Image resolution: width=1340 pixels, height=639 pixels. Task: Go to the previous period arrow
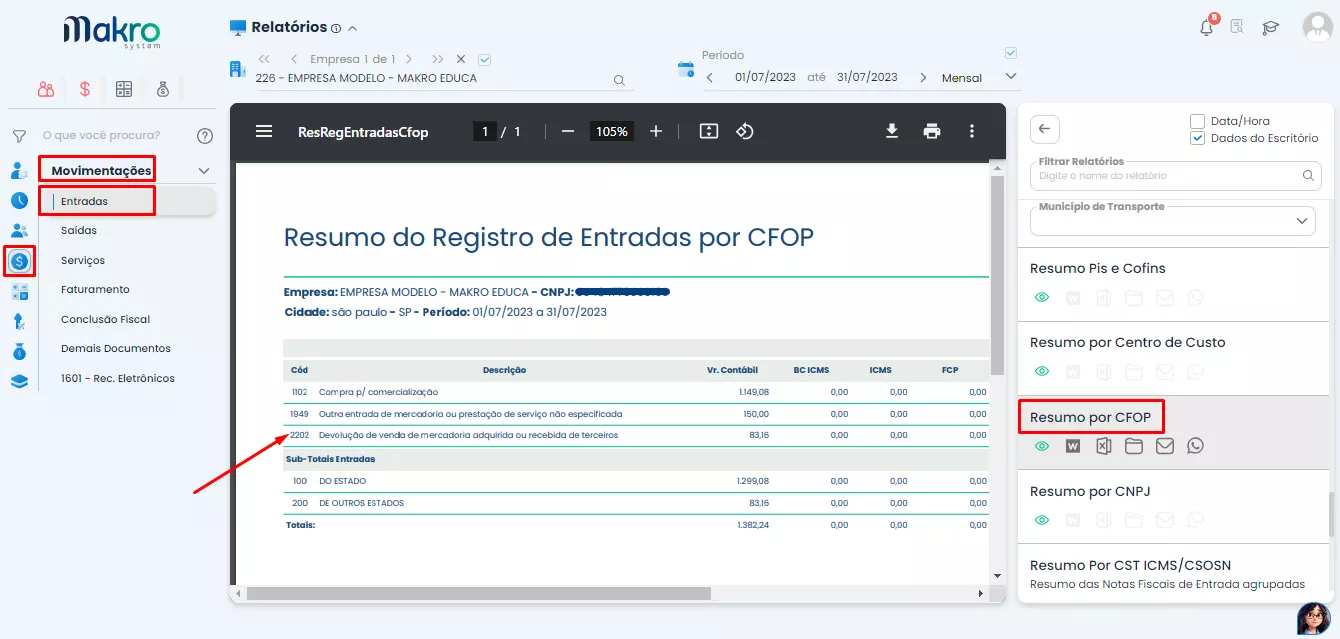tap(709, 77)
